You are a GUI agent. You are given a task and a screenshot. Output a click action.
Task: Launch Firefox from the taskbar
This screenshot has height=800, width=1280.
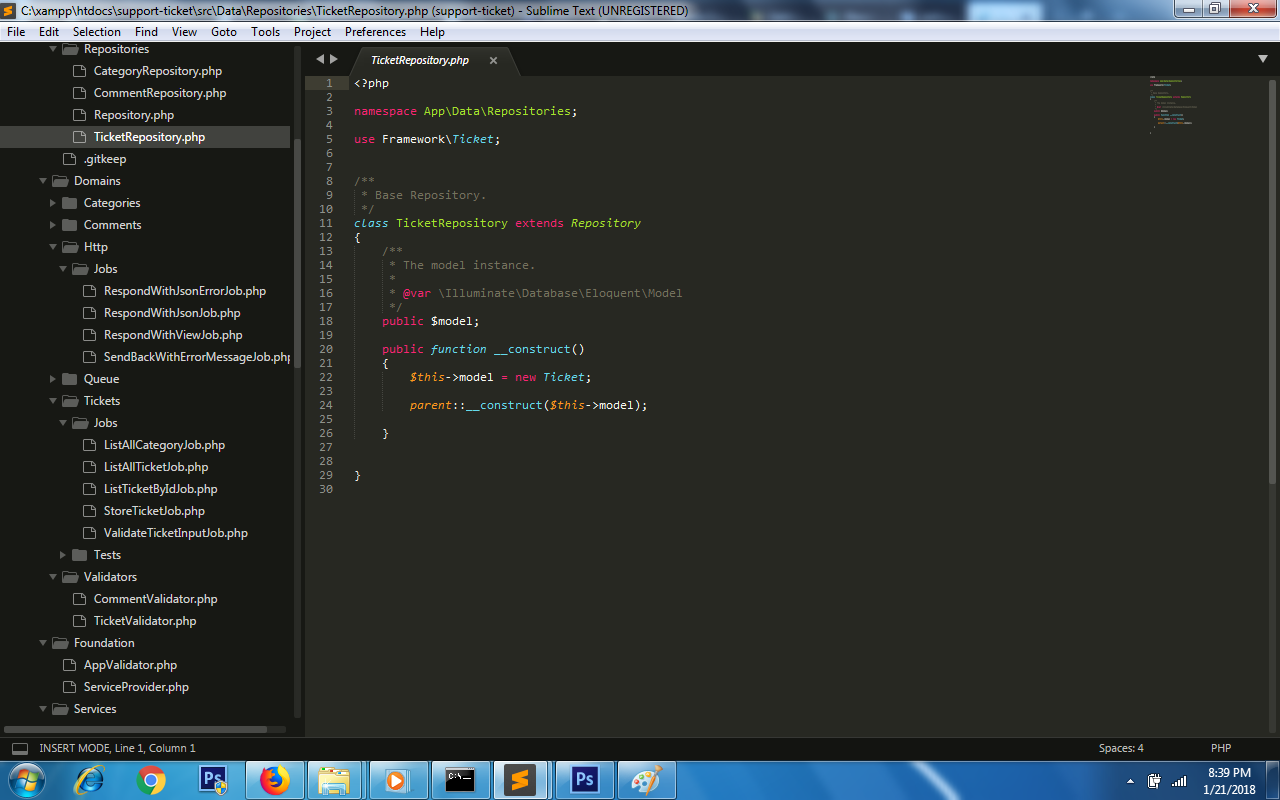click(x=274, y=780)
